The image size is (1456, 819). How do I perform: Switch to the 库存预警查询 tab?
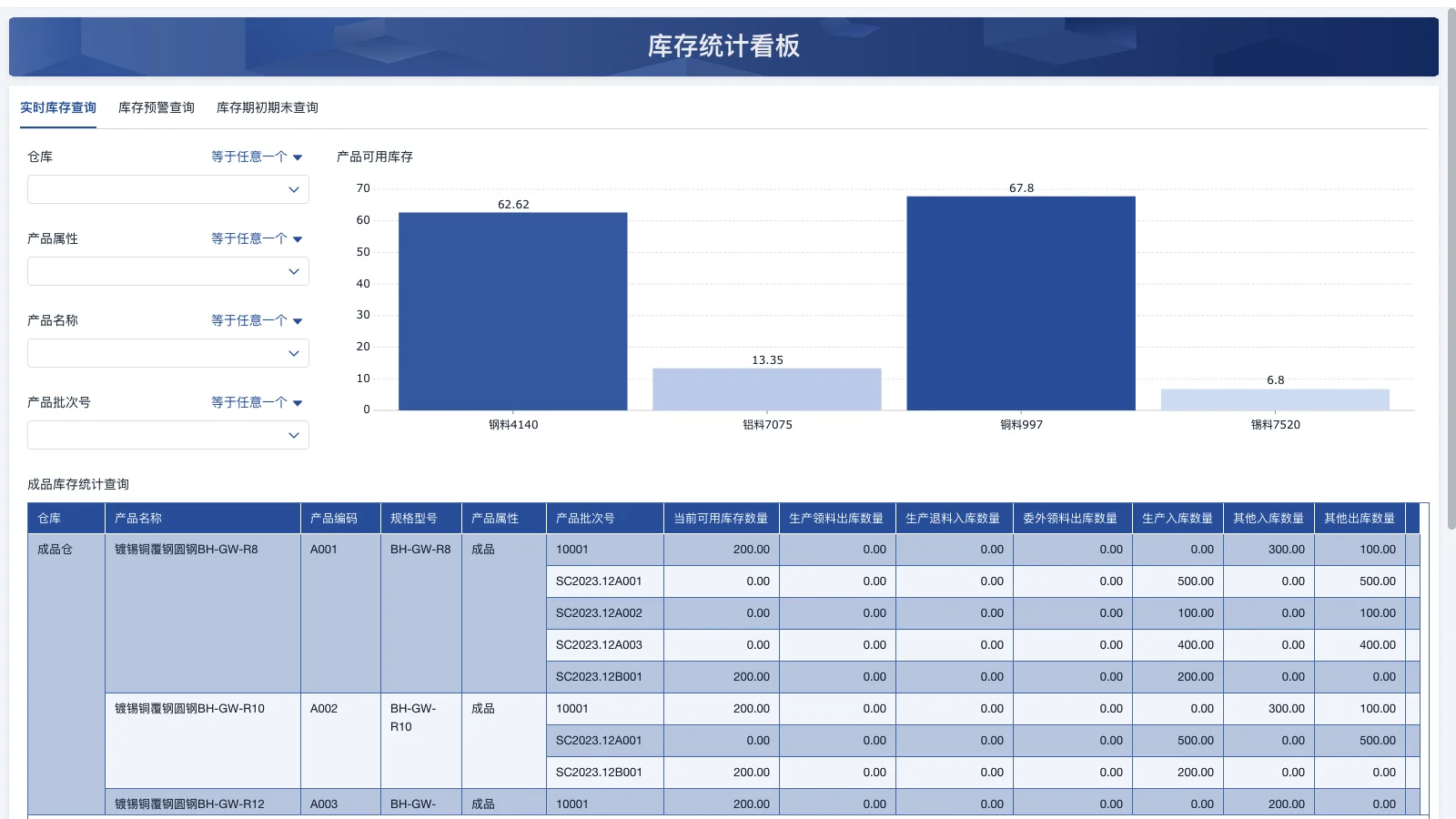coord(156,107)
